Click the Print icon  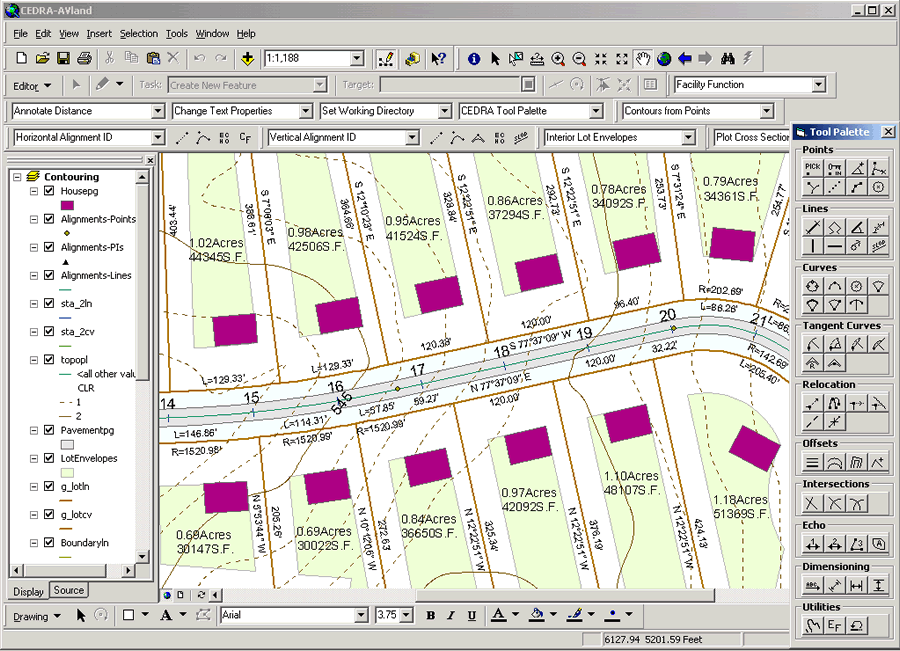tap(85, 59)
